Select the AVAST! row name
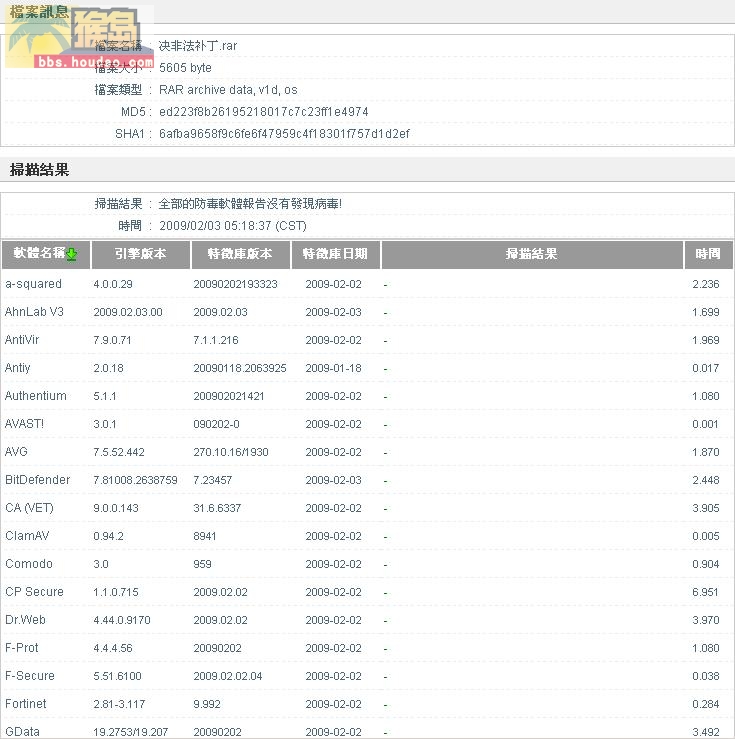The height and width of the screenshot is (739, 735). pos(24,424)
